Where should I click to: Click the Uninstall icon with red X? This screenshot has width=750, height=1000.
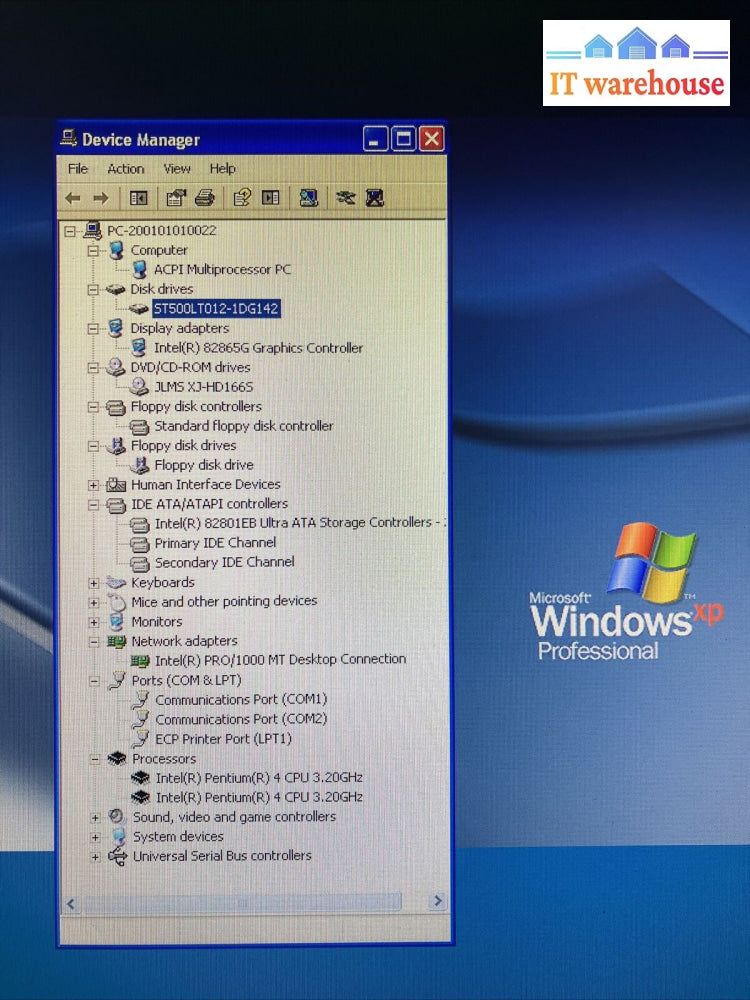(x=375, y=198)
